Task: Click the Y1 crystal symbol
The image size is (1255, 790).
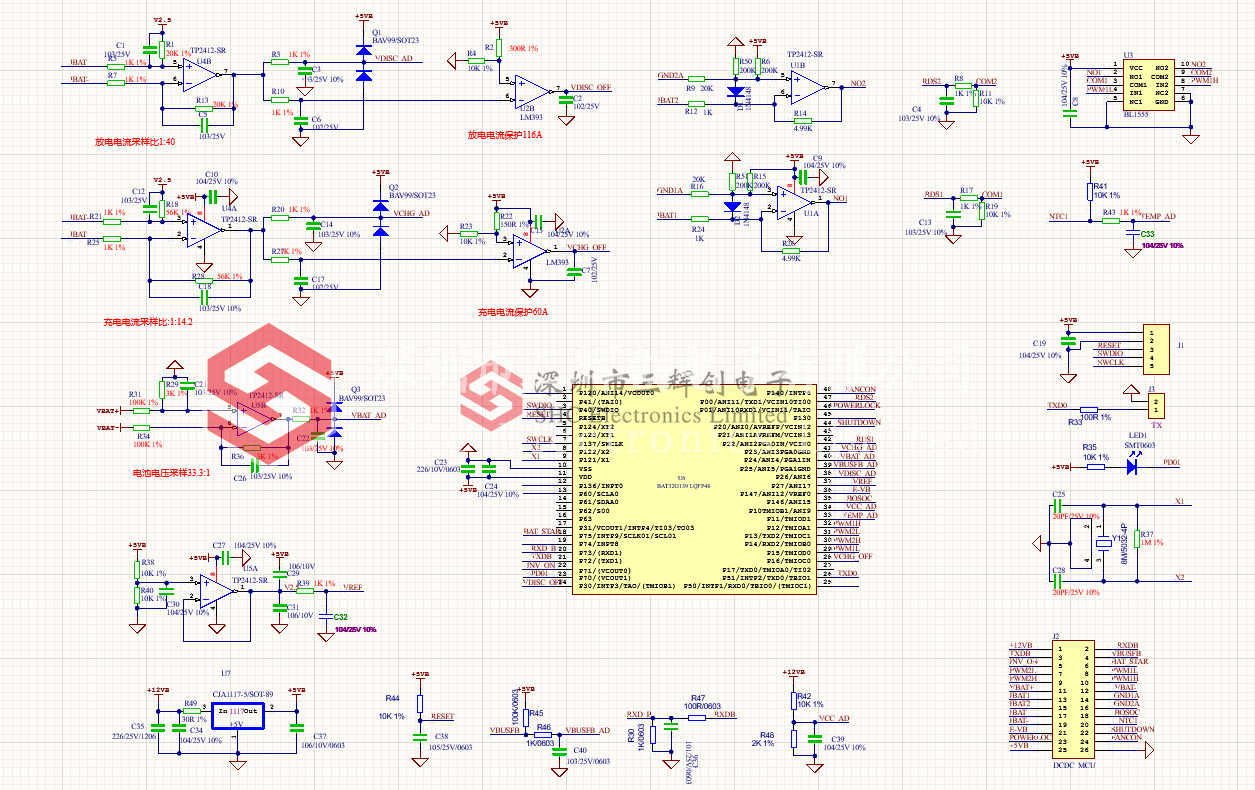Action: coord(1102,541)
